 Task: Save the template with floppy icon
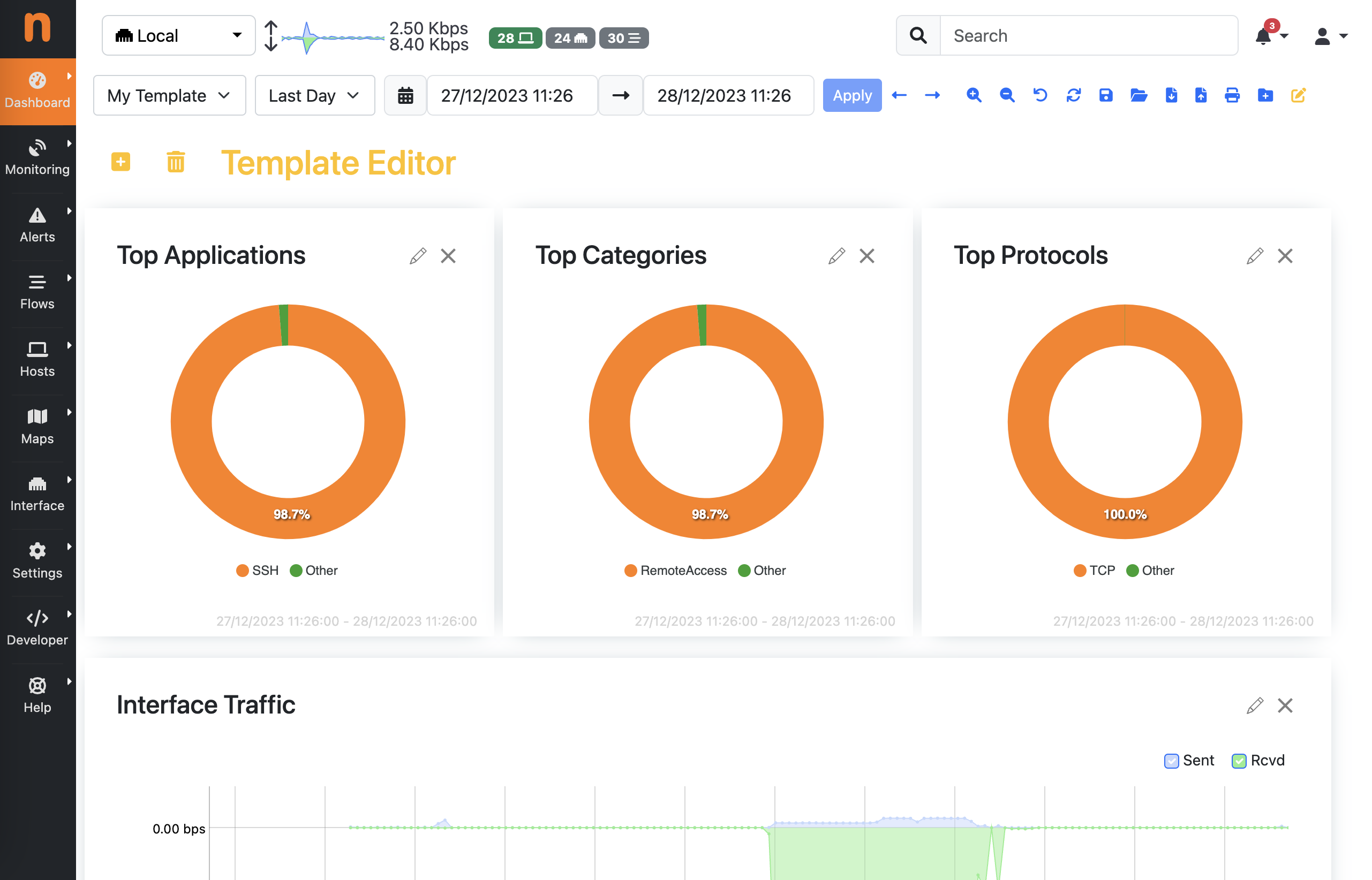tap(1106, 95)
